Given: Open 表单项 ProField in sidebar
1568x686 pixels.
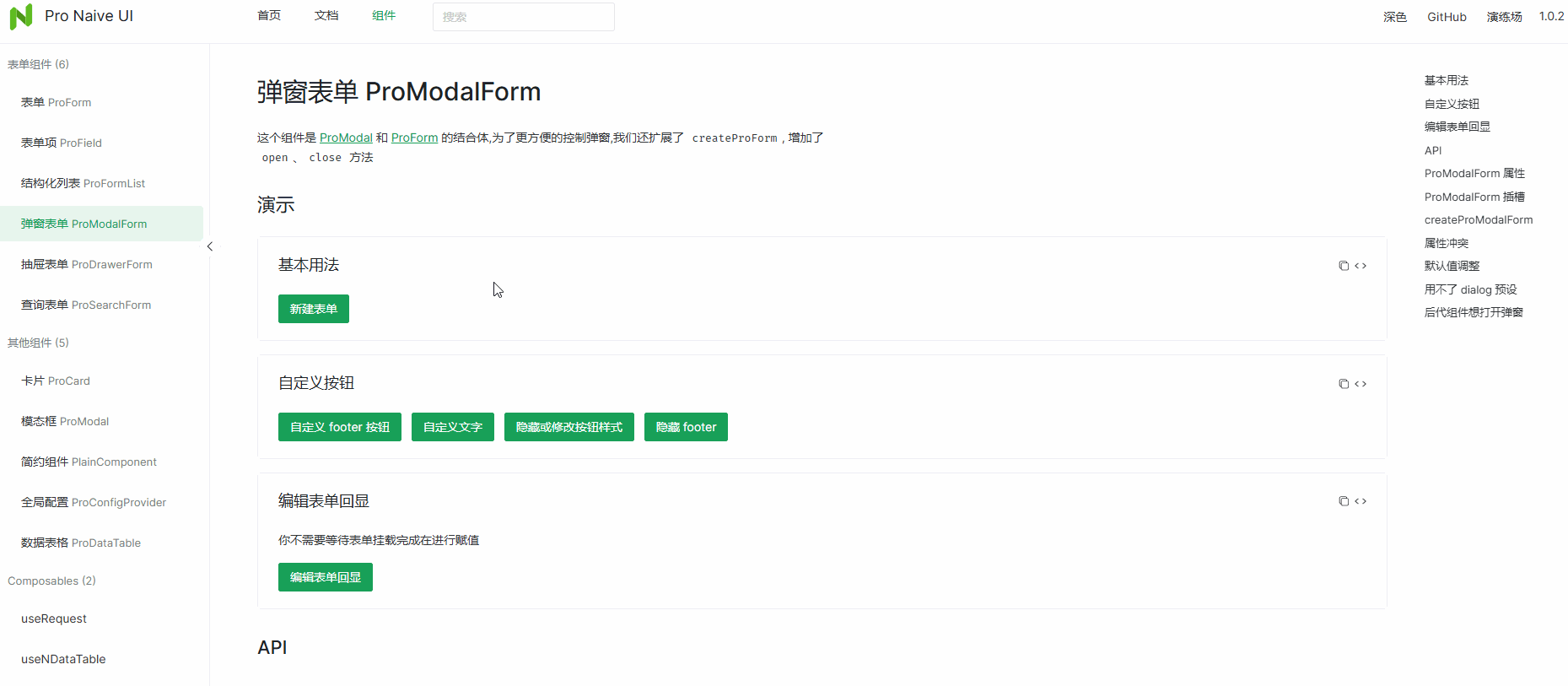Looking at the screenshot, I should tap(101, 143).
